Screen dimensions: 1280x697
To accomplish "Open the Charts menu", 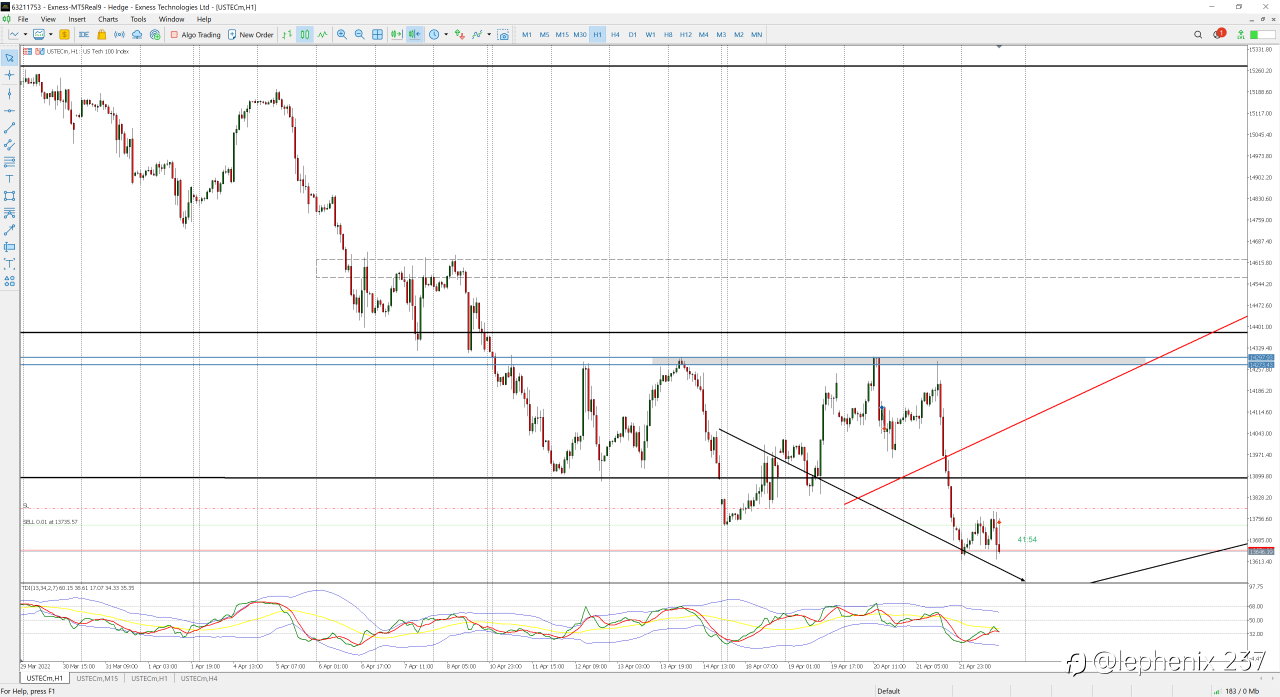I will (x=108, y=19).
